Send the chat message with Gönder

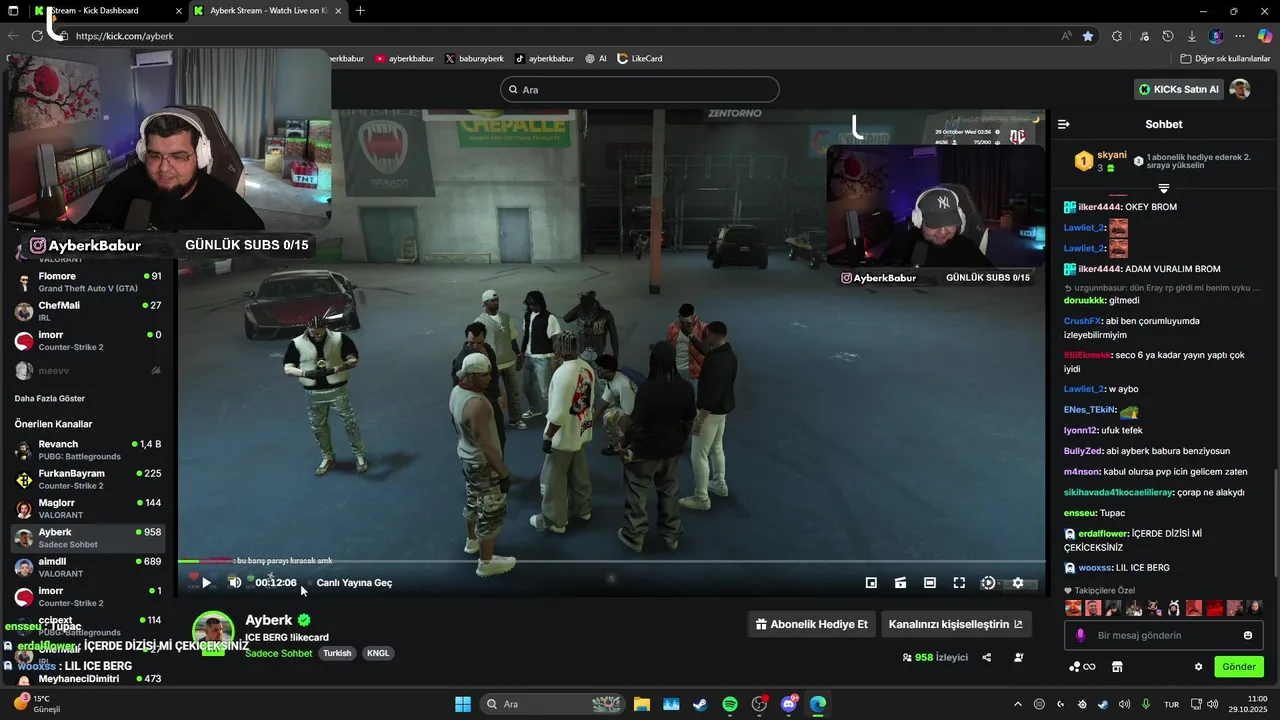(x=1239, y=667)
